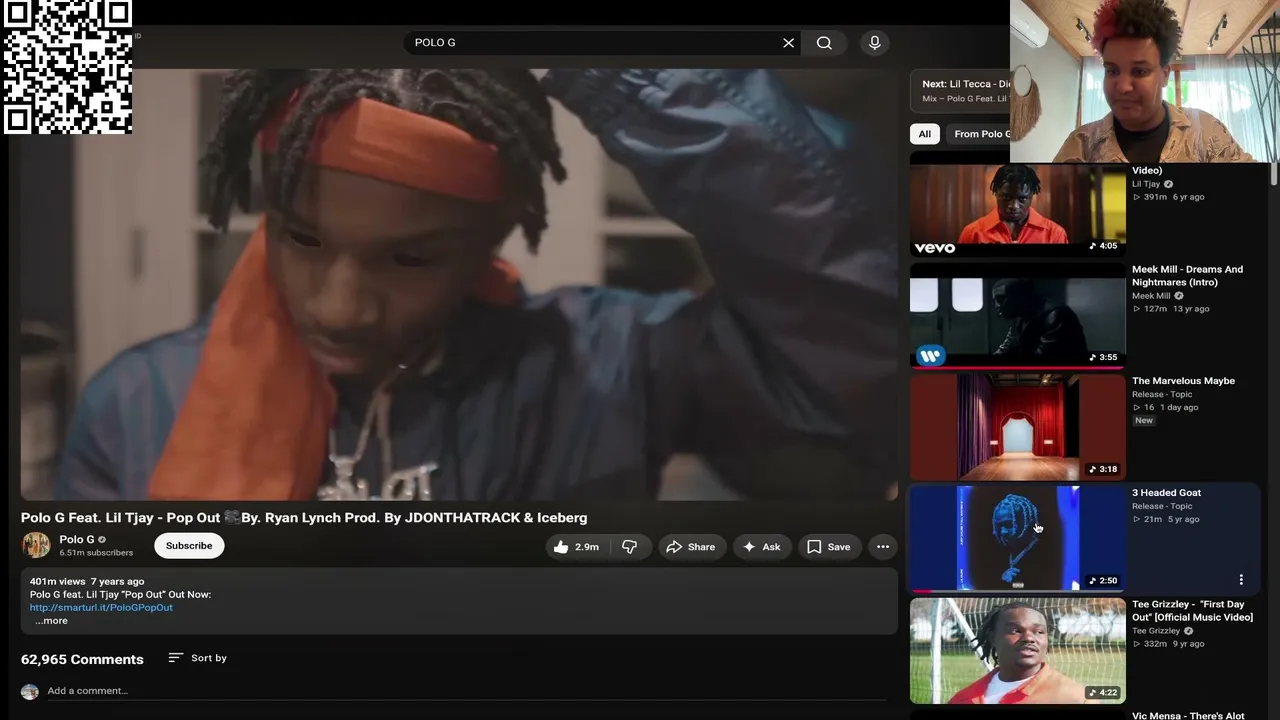This screenshot has height=720, width=1280.
Task: Open Polo G channel avatar
Action: point(36,545)
